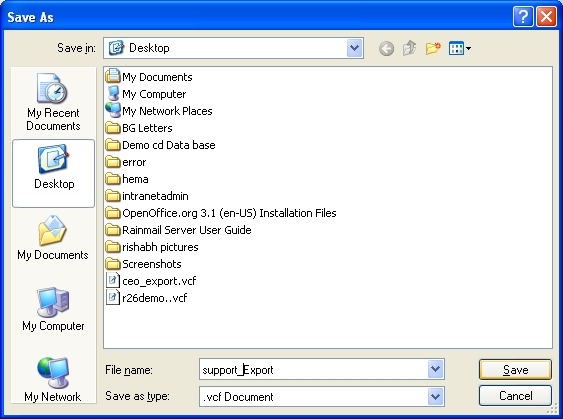This screenshot has width=563, height=419.
Task: Create a new folder icon
Action: tap(433, 48)
